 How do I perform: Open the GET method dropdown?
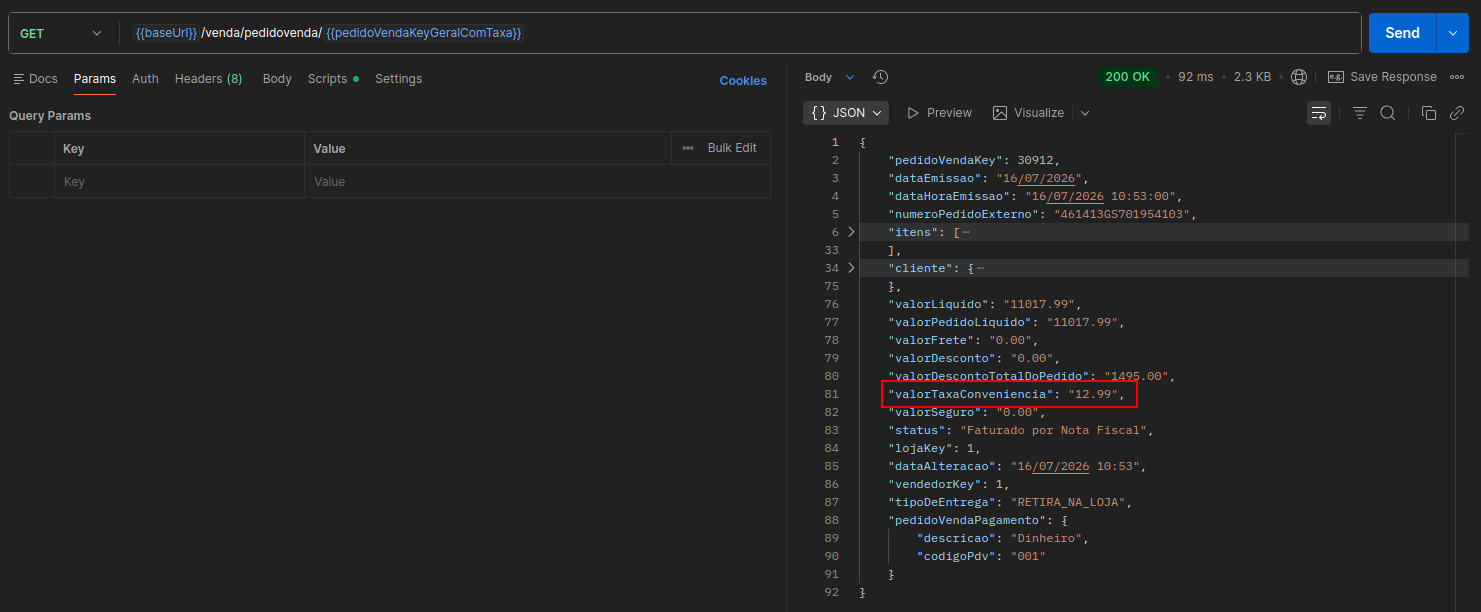(62, 33)
